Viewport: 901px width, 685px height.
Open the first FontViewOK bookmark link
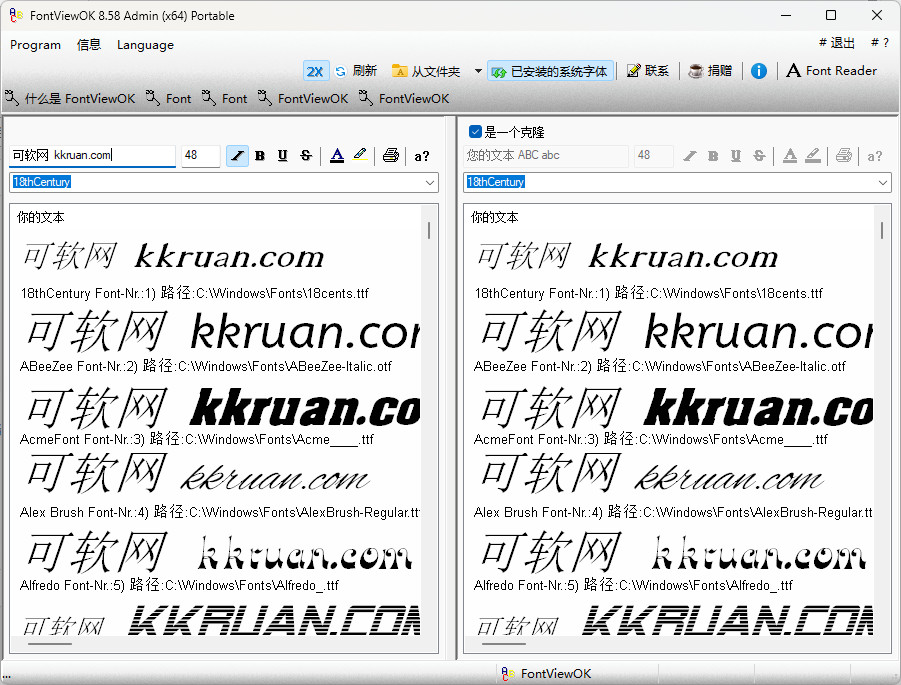pos(303,98)
